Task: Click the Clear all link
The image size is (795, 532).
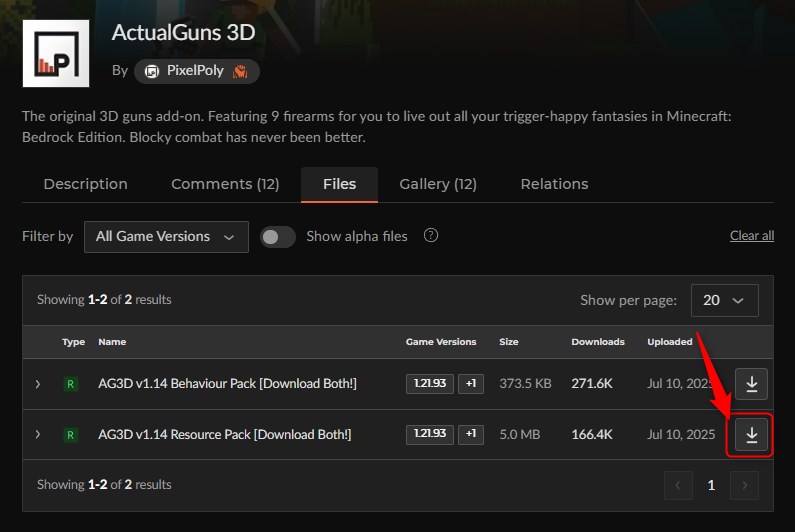Action: (x=751, y=236)
